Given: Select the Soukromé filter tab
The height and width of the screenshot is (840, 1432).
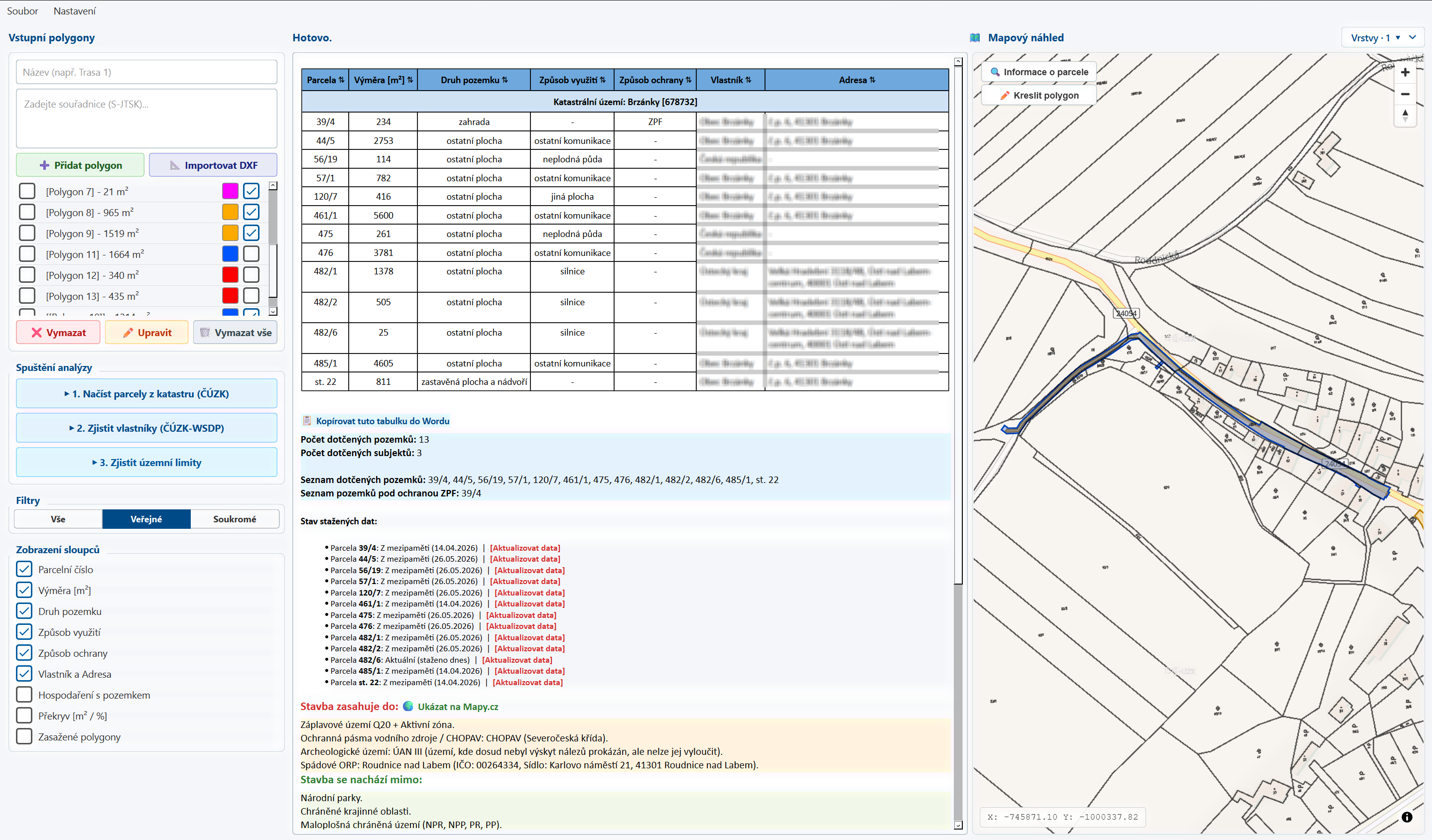Looking at the screenshot, I should (235, 519).
